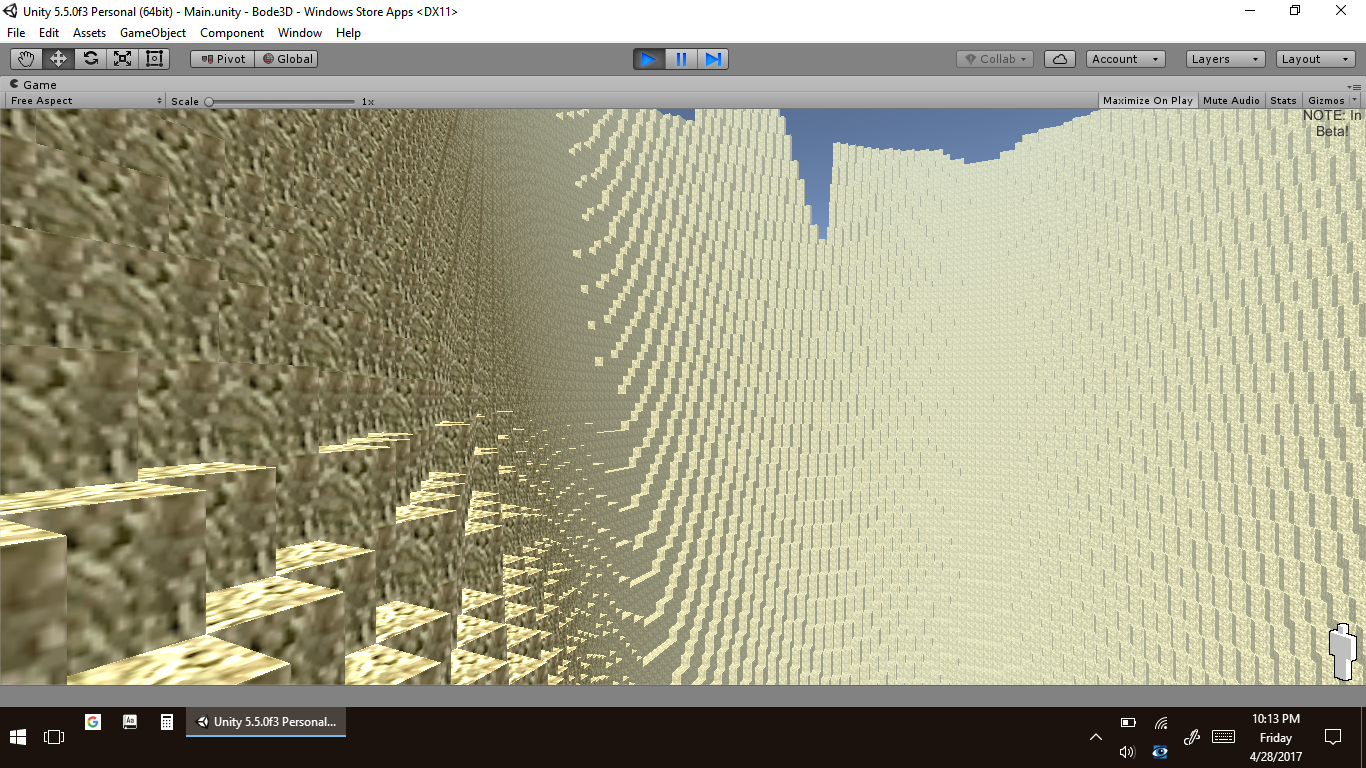Select the Move tool
1366x768 pixels.
click(x=59, y=59)
